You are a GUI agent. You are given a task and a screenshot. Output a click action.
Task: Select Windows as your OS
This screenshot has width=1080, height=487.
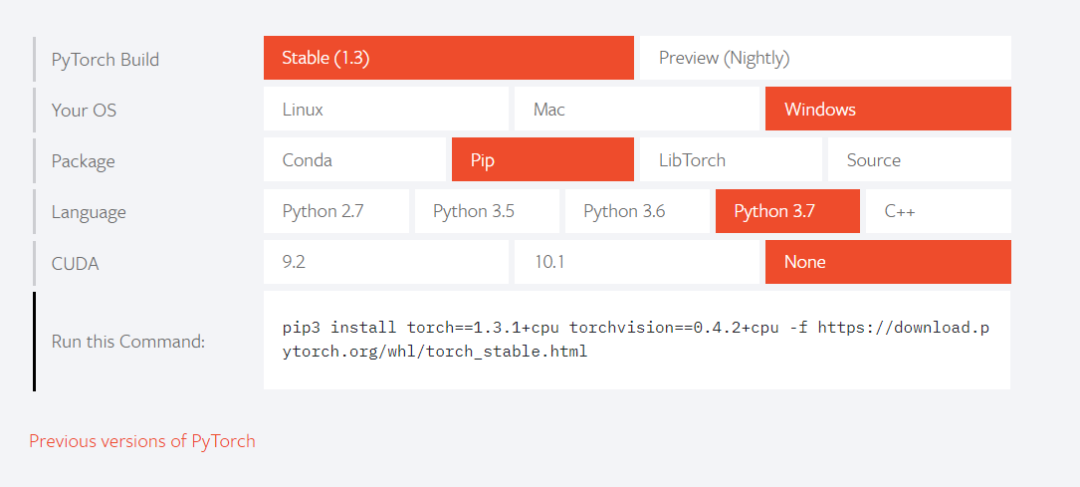click(x=888, y=109)
